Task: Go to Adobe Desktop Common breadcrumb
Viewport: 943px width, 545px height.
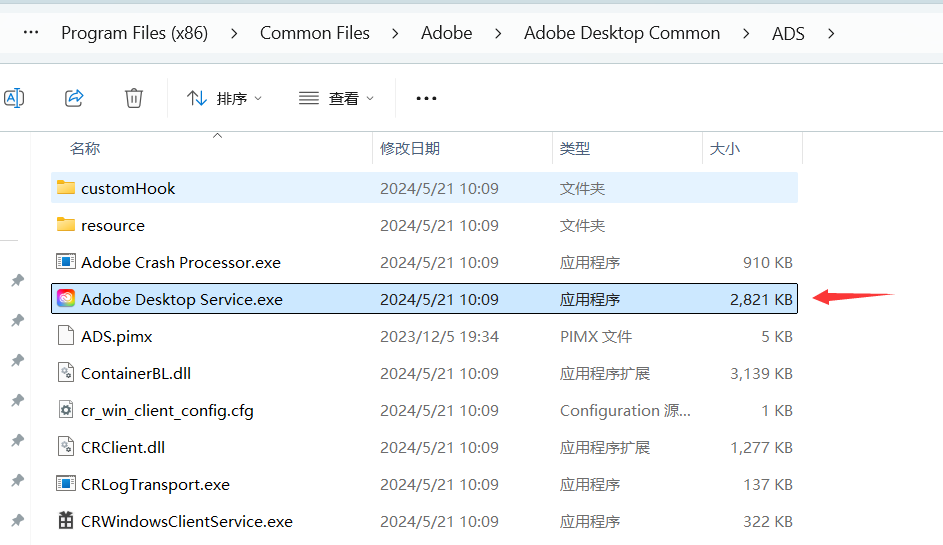Action: click(622, 33)
